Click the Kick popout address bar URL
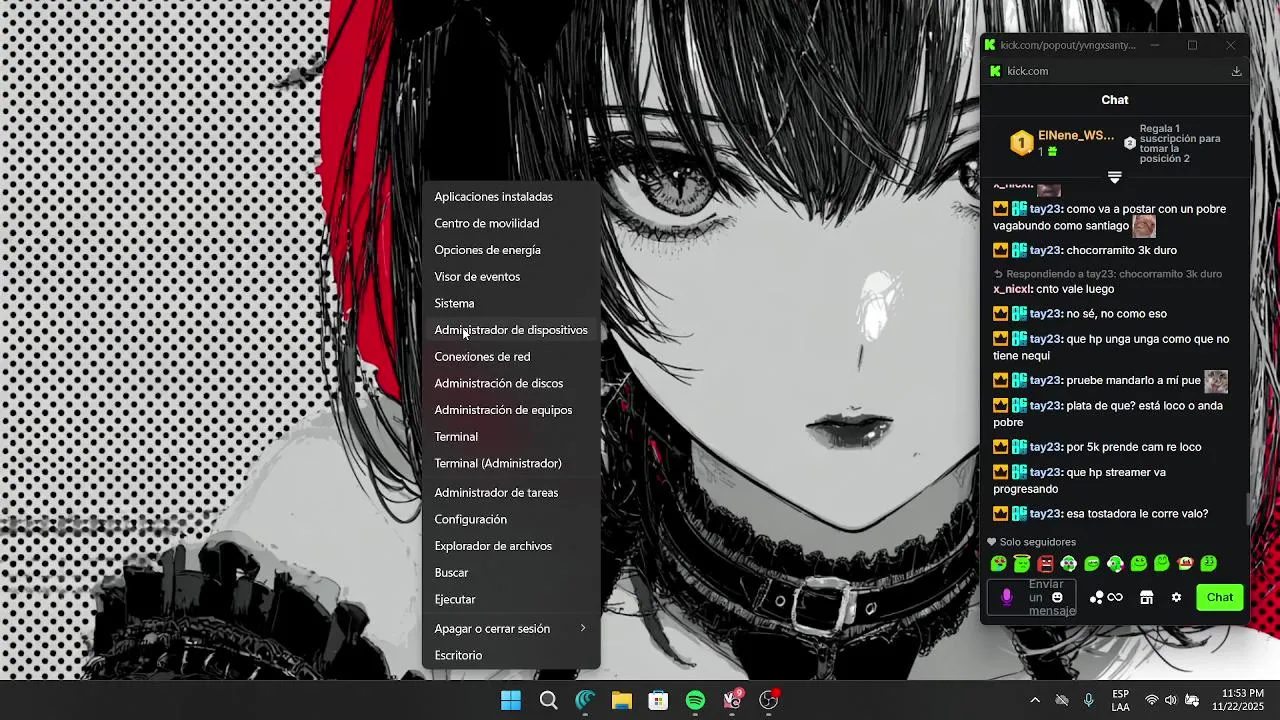 1068,45
